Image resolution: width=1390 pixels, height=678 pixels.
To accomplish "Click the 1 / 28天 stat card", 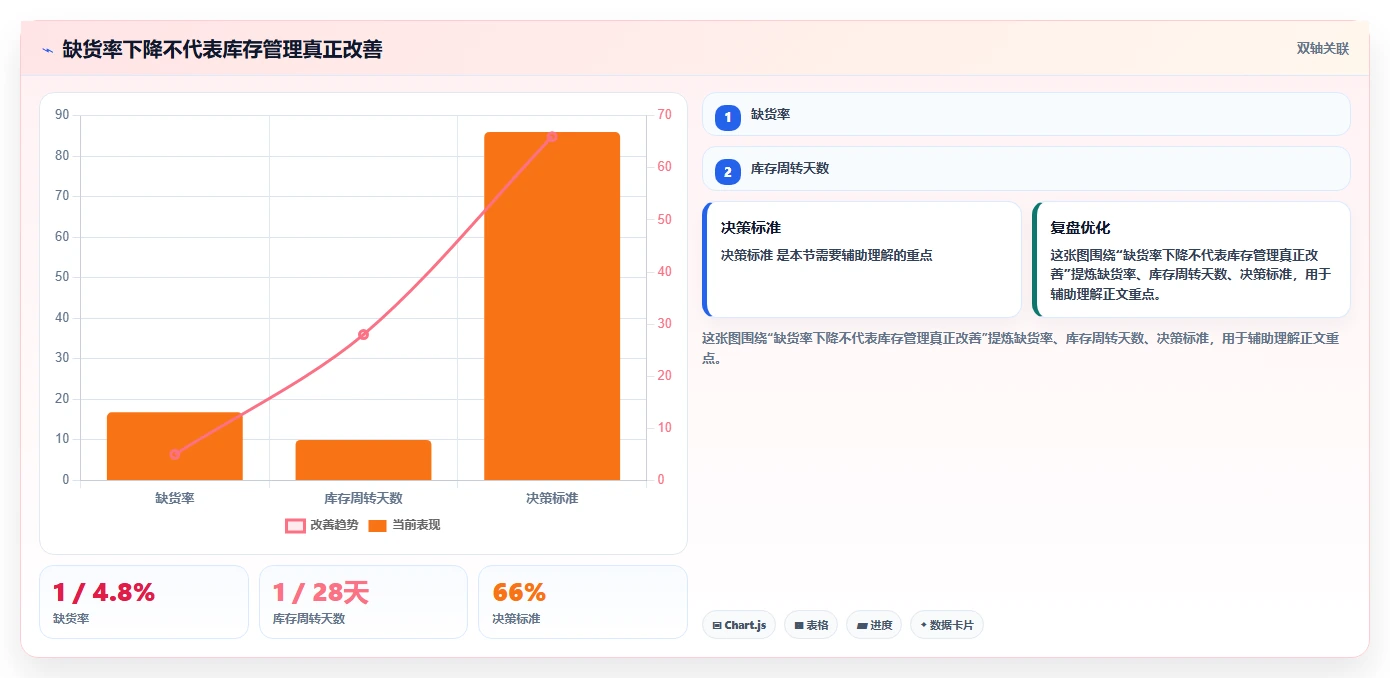I will pos(363,602).
